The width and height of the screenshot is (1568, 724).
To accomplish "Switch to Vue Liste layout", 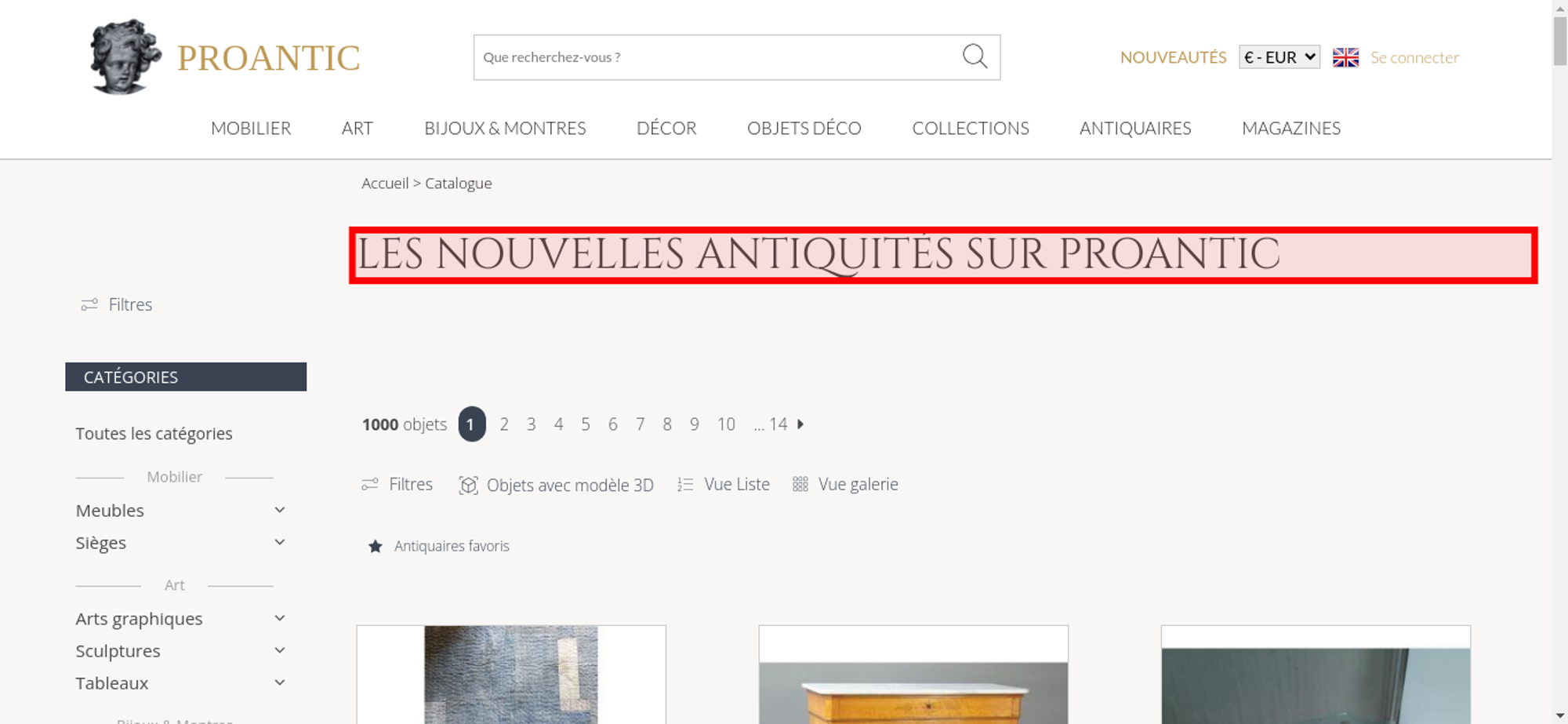I will point(724,484).
